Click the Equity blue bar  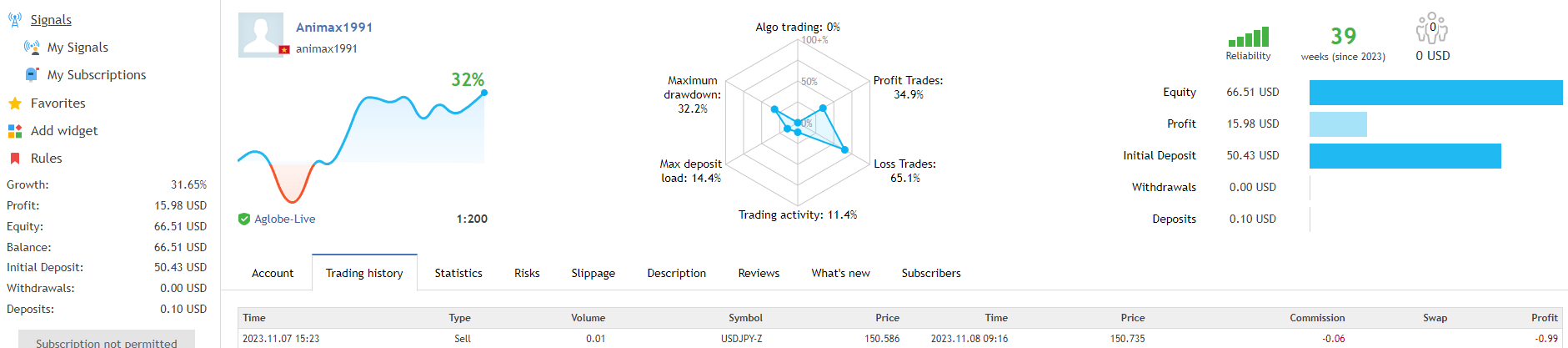pyautogui.click(x=1435, y=93)
